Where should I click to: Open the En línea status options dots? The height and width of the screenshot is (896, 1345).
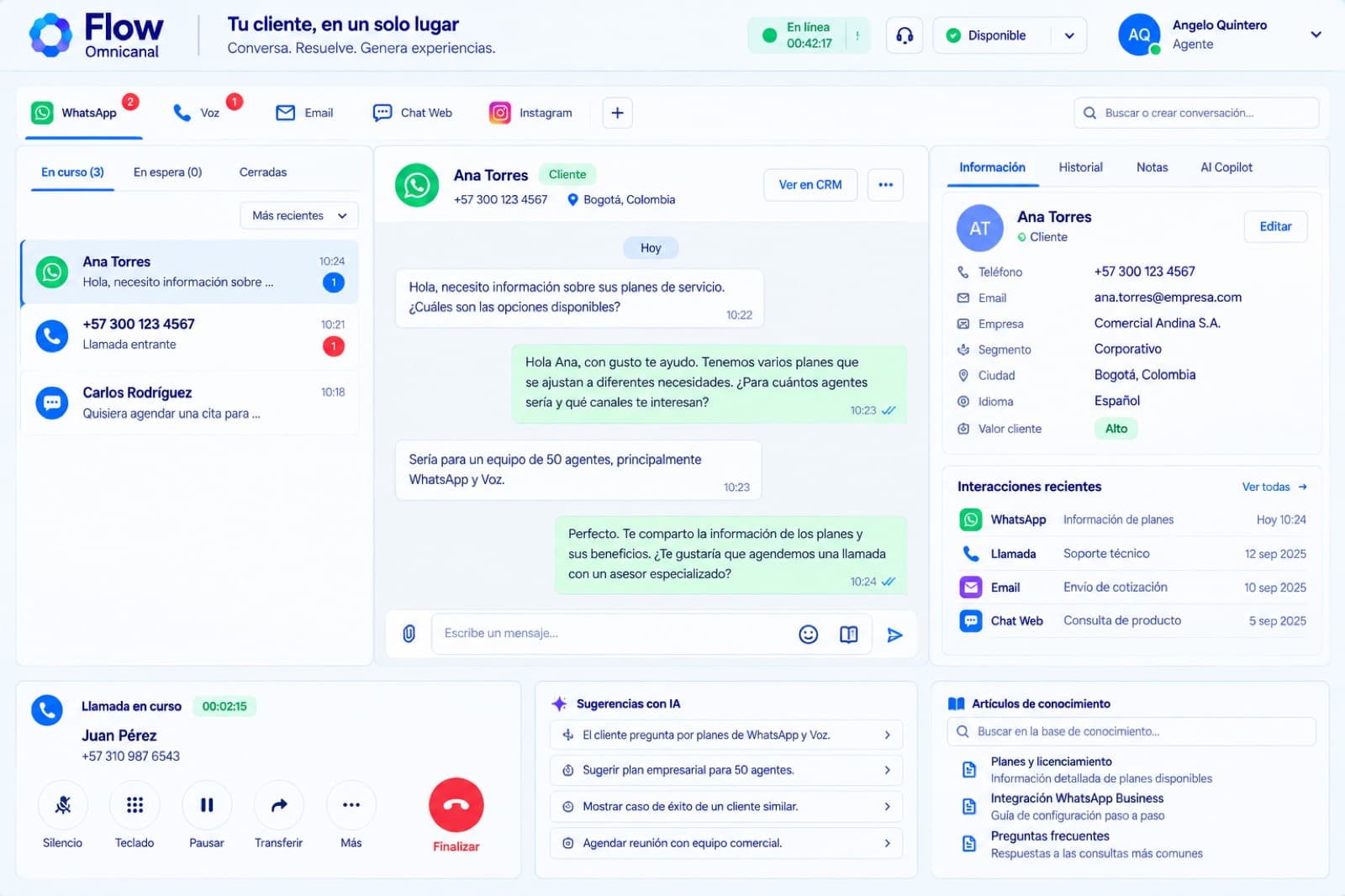(857, 35)
